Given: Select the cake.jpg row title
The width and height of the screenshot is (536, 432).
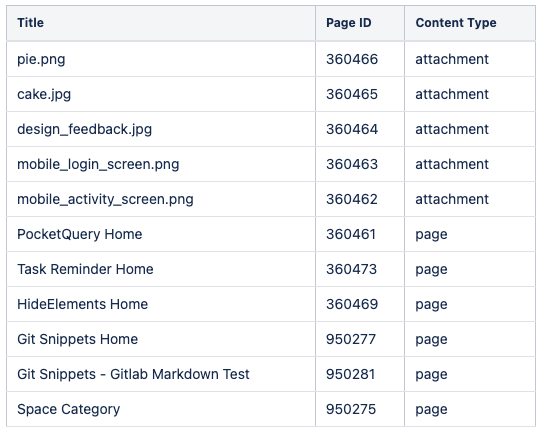Looking at the screenshot, I should 44,94.
